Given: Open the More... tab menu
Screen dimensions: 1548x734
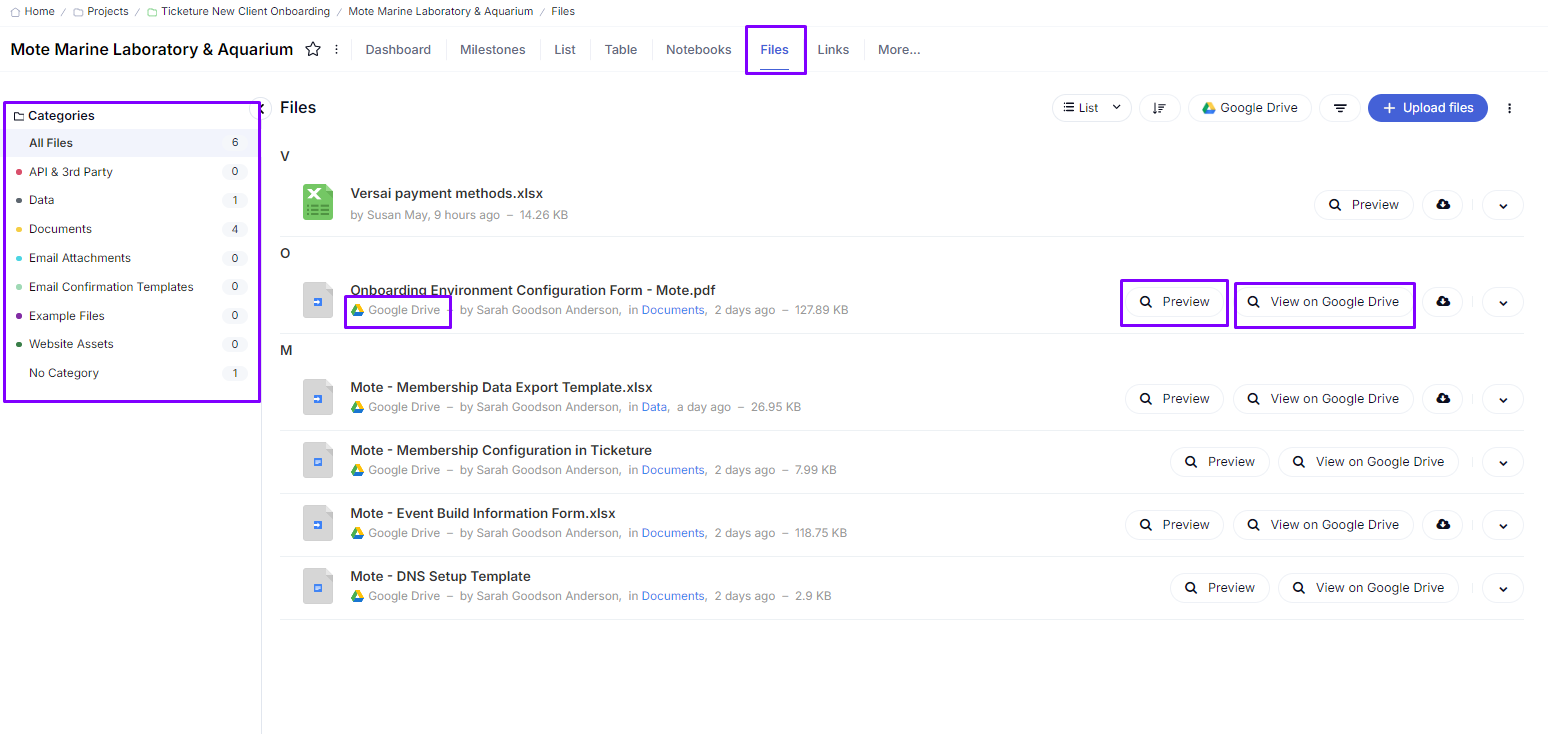Looking at the screenshot, I should click(x=899, y=50).
